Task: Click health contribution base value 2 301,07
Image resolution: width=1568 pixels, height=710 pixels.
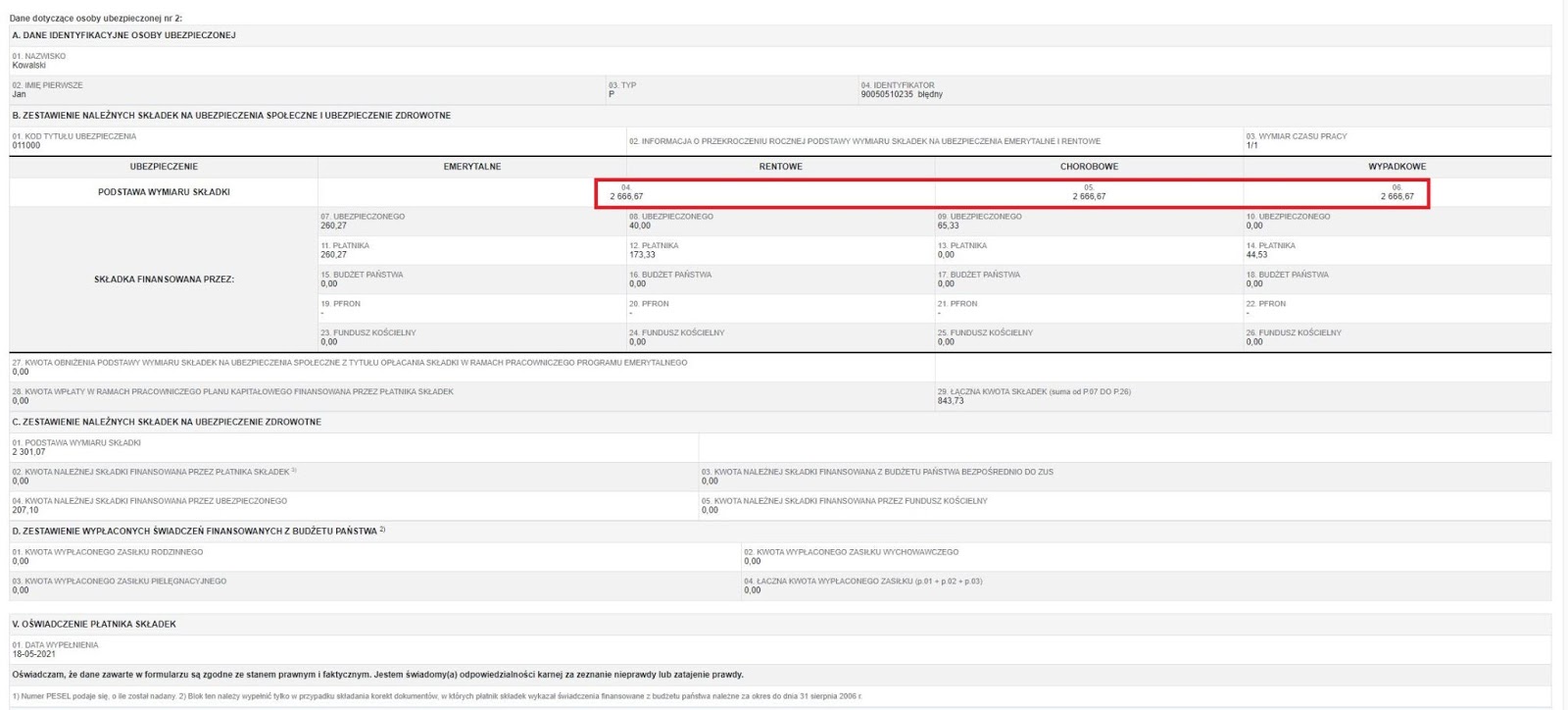Action: point(29,452)
